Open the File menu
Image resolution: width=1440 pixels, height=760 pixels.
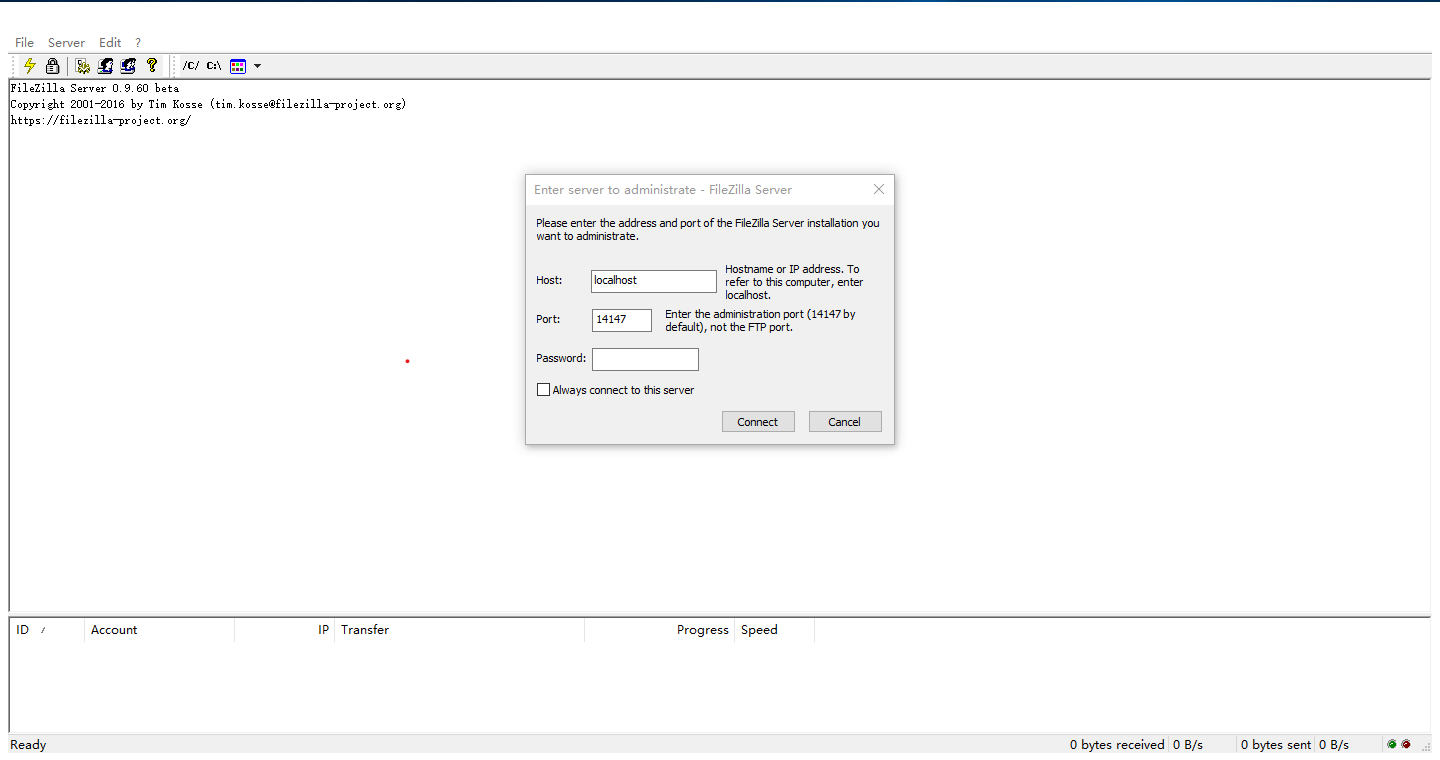pyautogui.click(x=24, y=43)
